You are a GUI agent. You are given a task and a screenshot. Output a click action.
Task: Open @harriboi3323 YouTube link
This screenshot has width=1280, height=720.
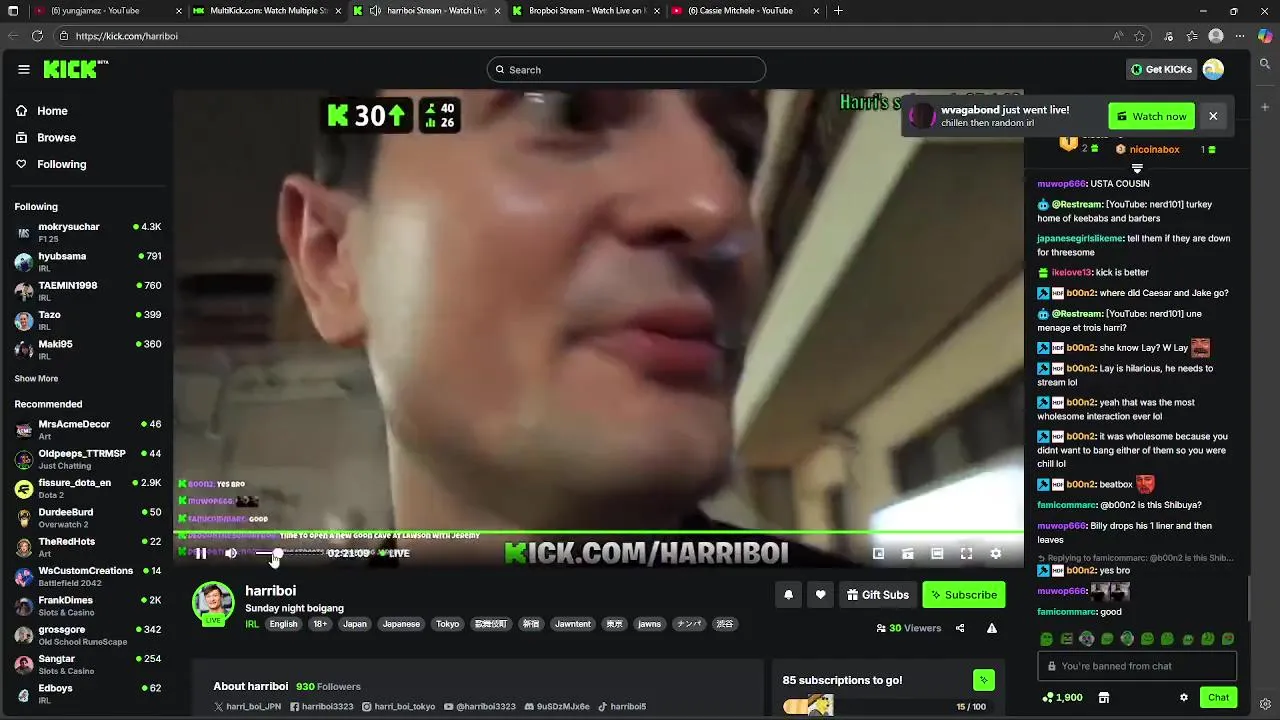480,706
